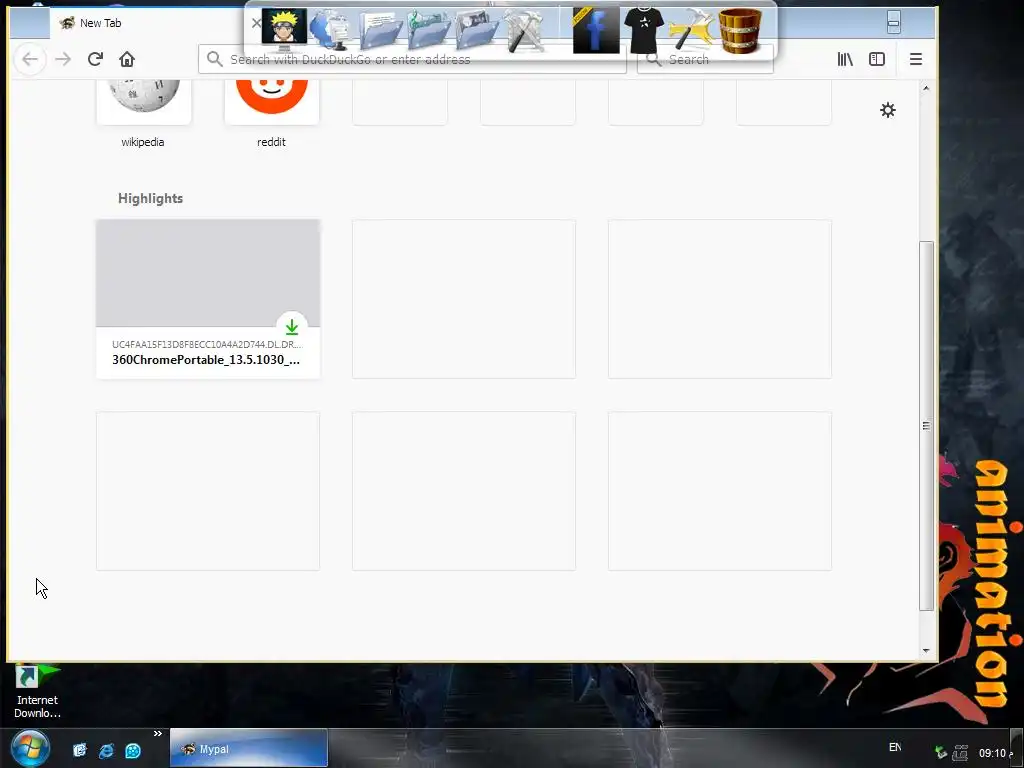Reload the current page
Viewport: 1024px width, 768px height.
95,59
